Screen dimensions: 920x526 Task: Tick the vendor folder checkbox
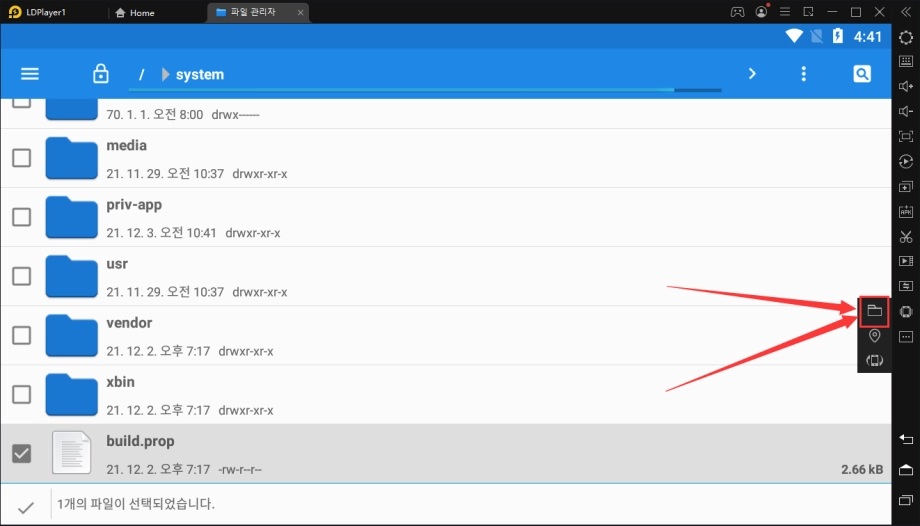[x=22, y=336]
